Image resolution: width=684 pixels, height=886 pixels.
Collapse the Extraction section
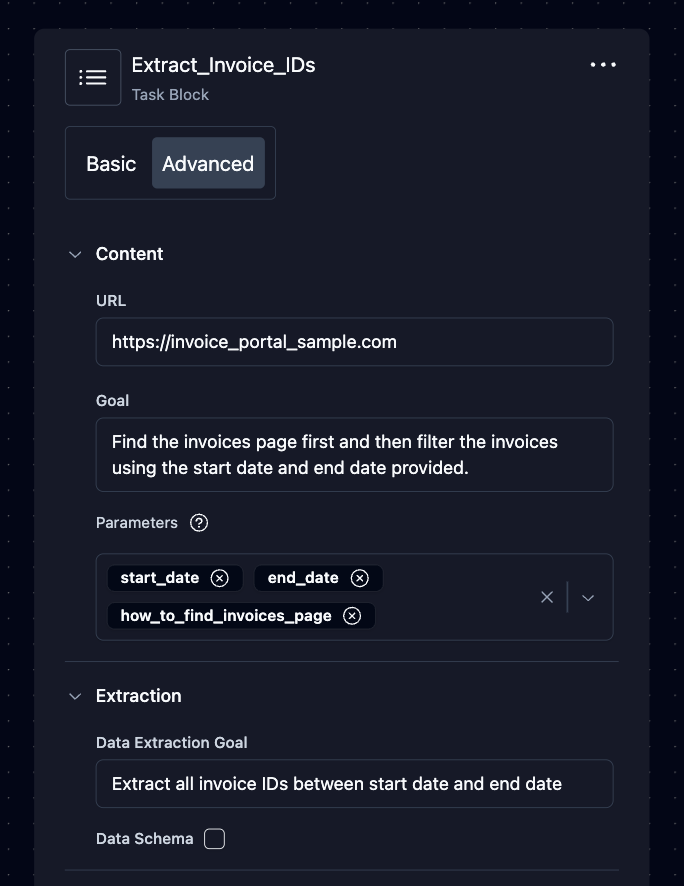[75, 696]
